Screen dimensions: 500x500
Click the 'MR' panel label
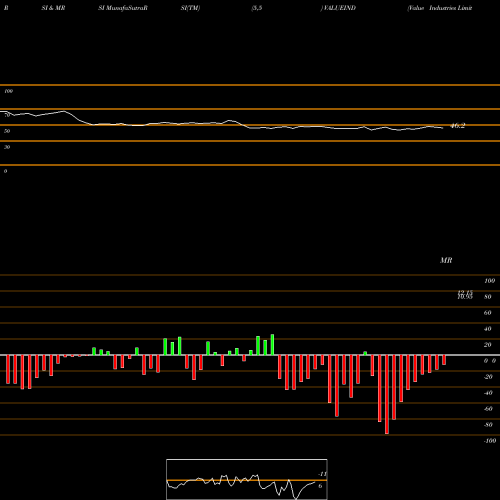click(x=446, y=260)
